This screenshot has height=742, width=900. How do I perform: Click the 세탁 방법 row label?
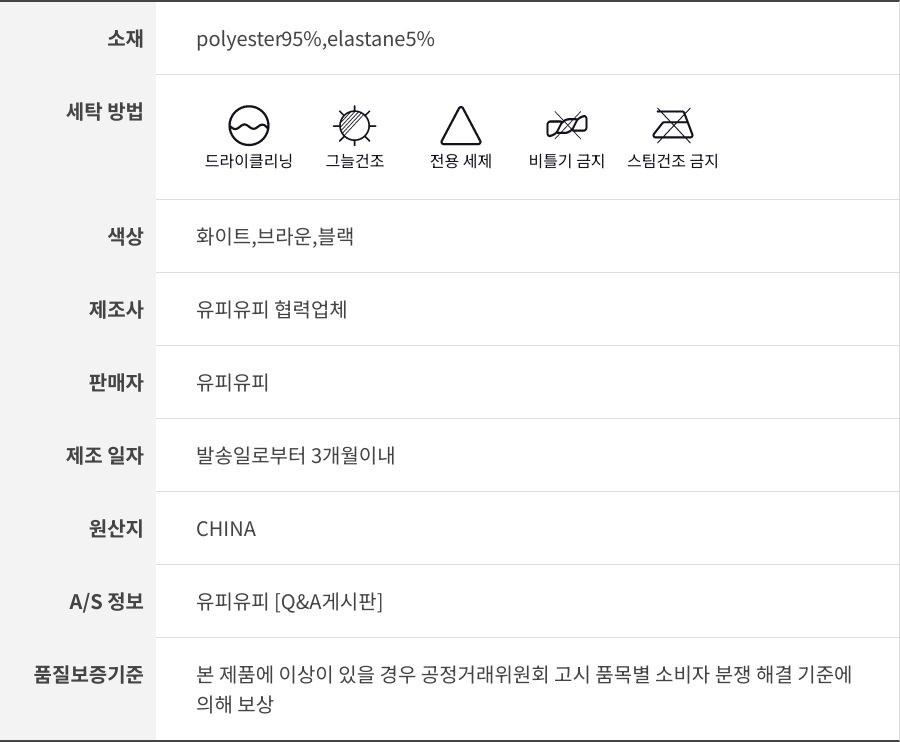pyautogui.click(x=104, y=111)
